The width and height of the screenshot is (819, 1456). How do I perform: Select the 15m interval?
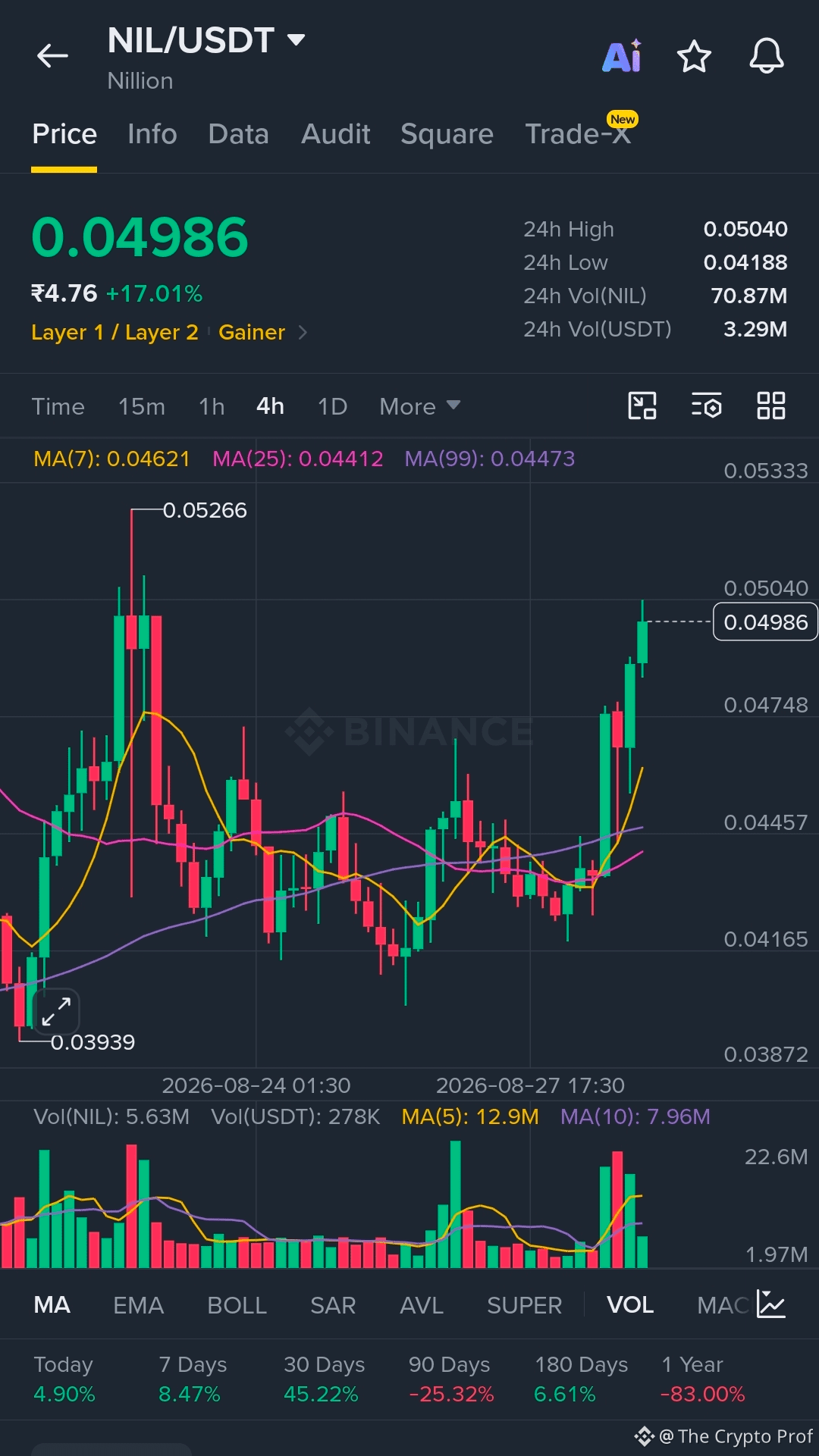142,406
